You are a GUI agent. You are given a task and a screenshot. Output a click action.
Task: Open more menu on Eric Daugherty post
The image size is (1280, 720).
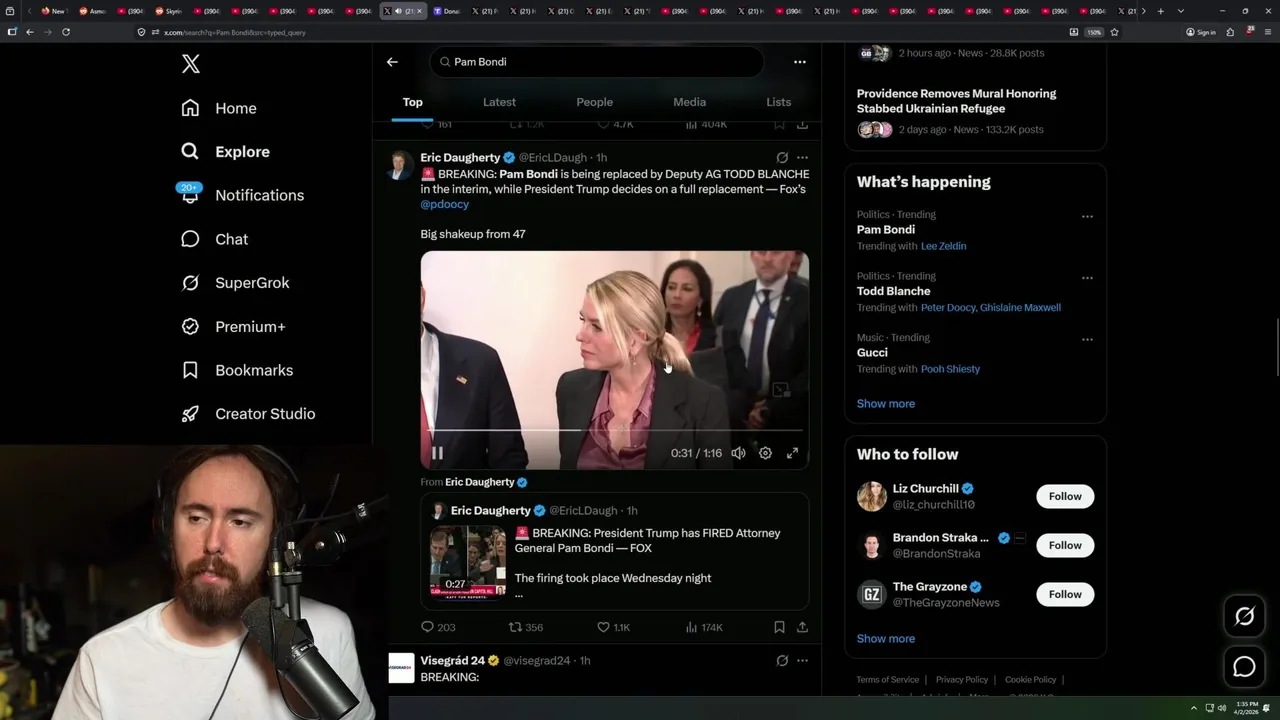pos(802,158)
